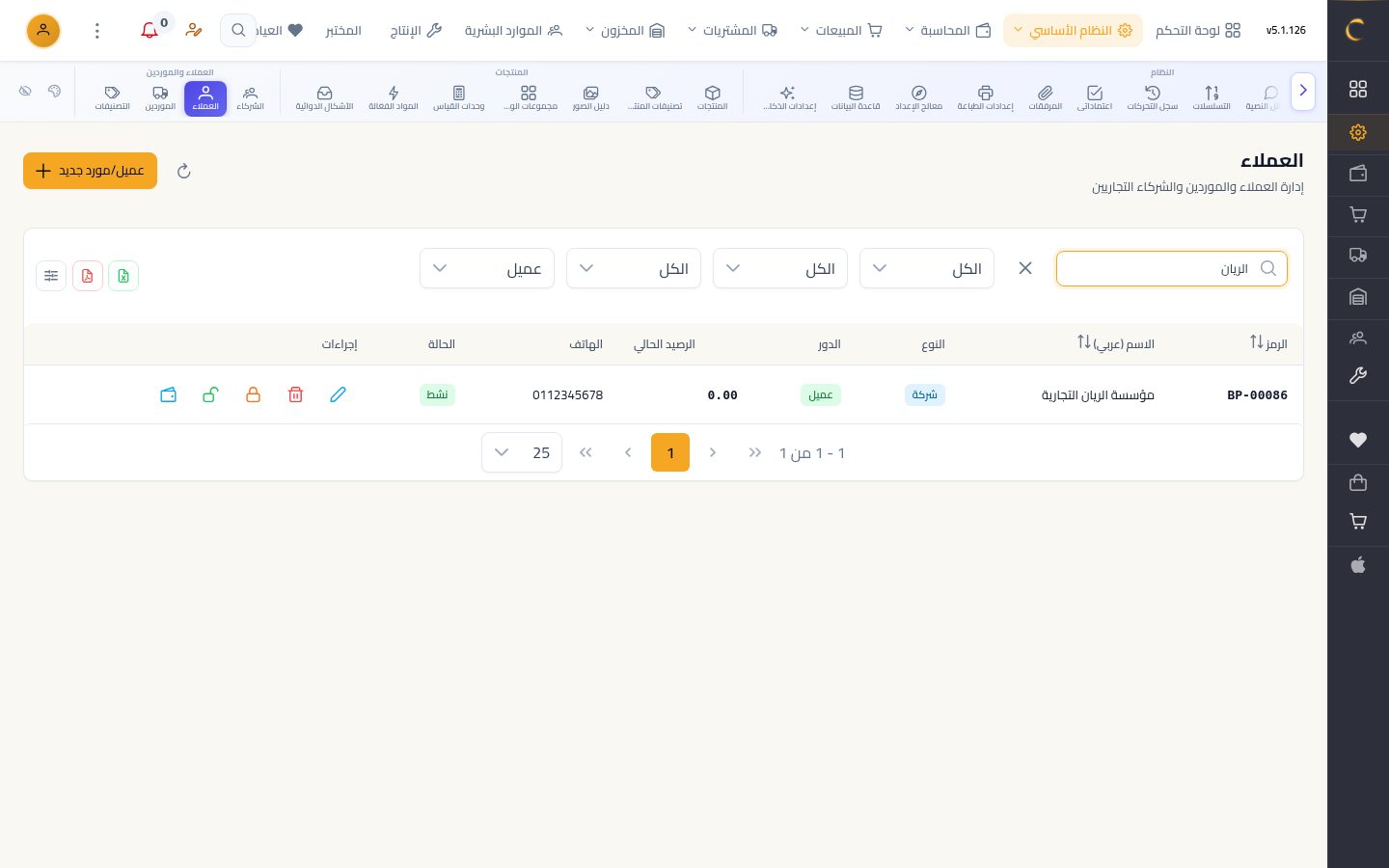Open المنتجات products cube icon

pyautogui.click(x=712, y=97)
